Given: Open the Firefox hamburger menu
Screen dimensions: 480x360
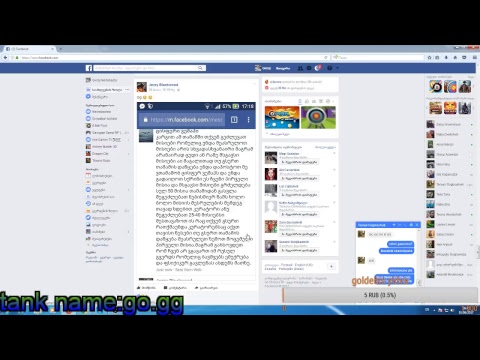Looking at the screenshot, I should 474,58.
